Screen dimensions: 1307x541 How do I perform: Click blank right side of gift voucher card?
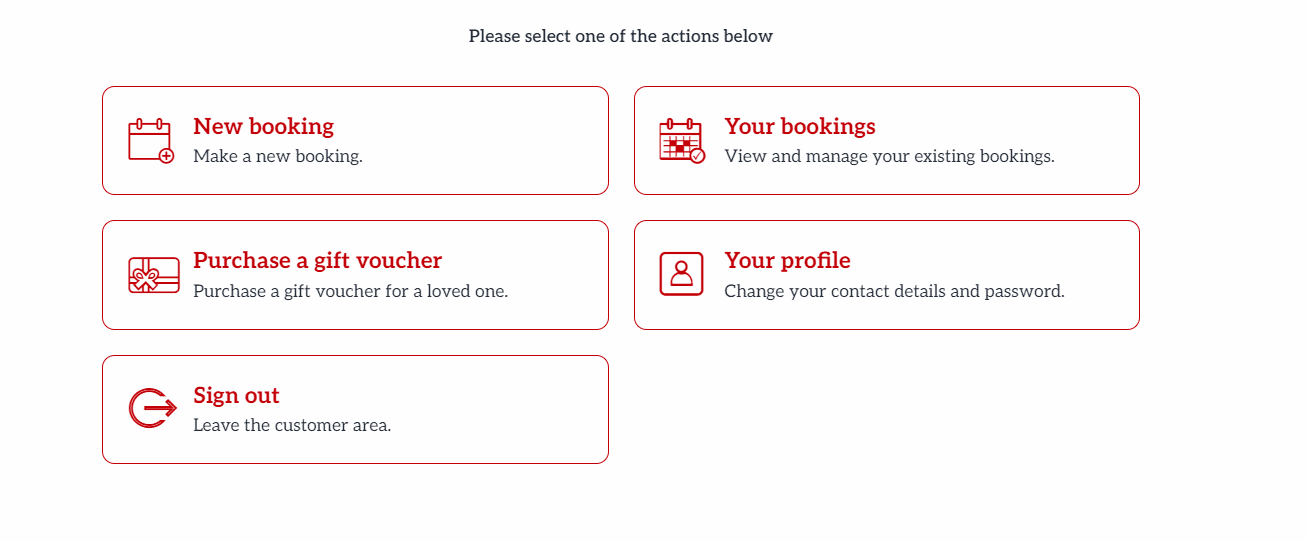[560, 275]
